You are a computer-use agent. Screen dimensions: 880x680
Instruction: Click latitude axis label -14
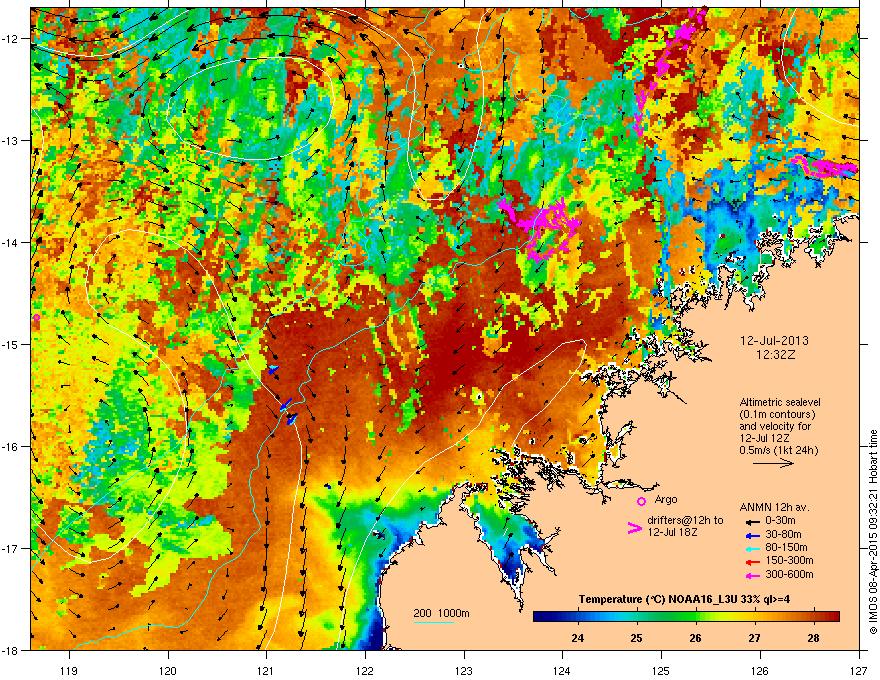pos(11,242)
